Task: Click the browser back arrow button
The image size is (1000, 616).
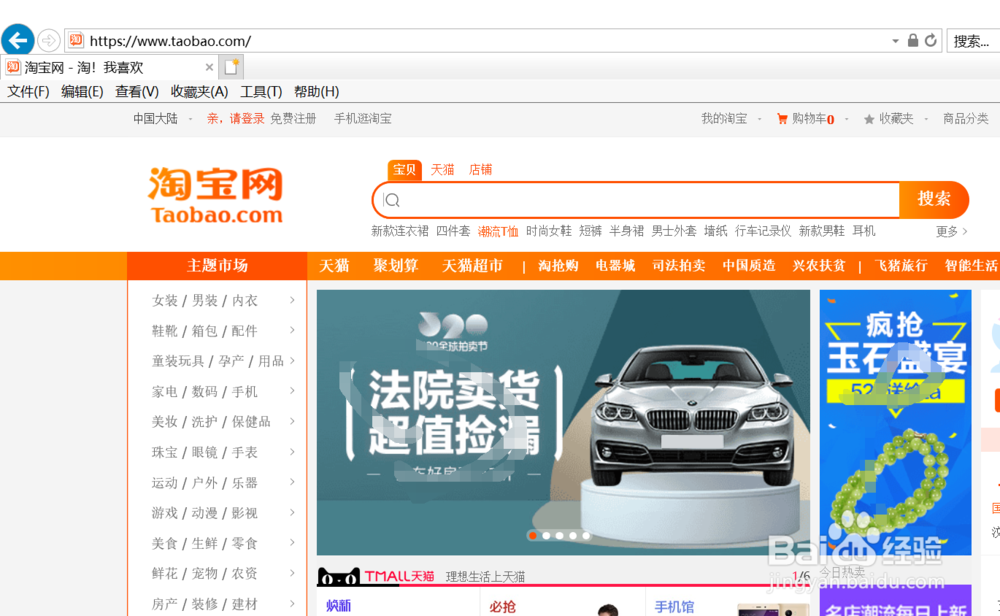Action: point(18,41)
